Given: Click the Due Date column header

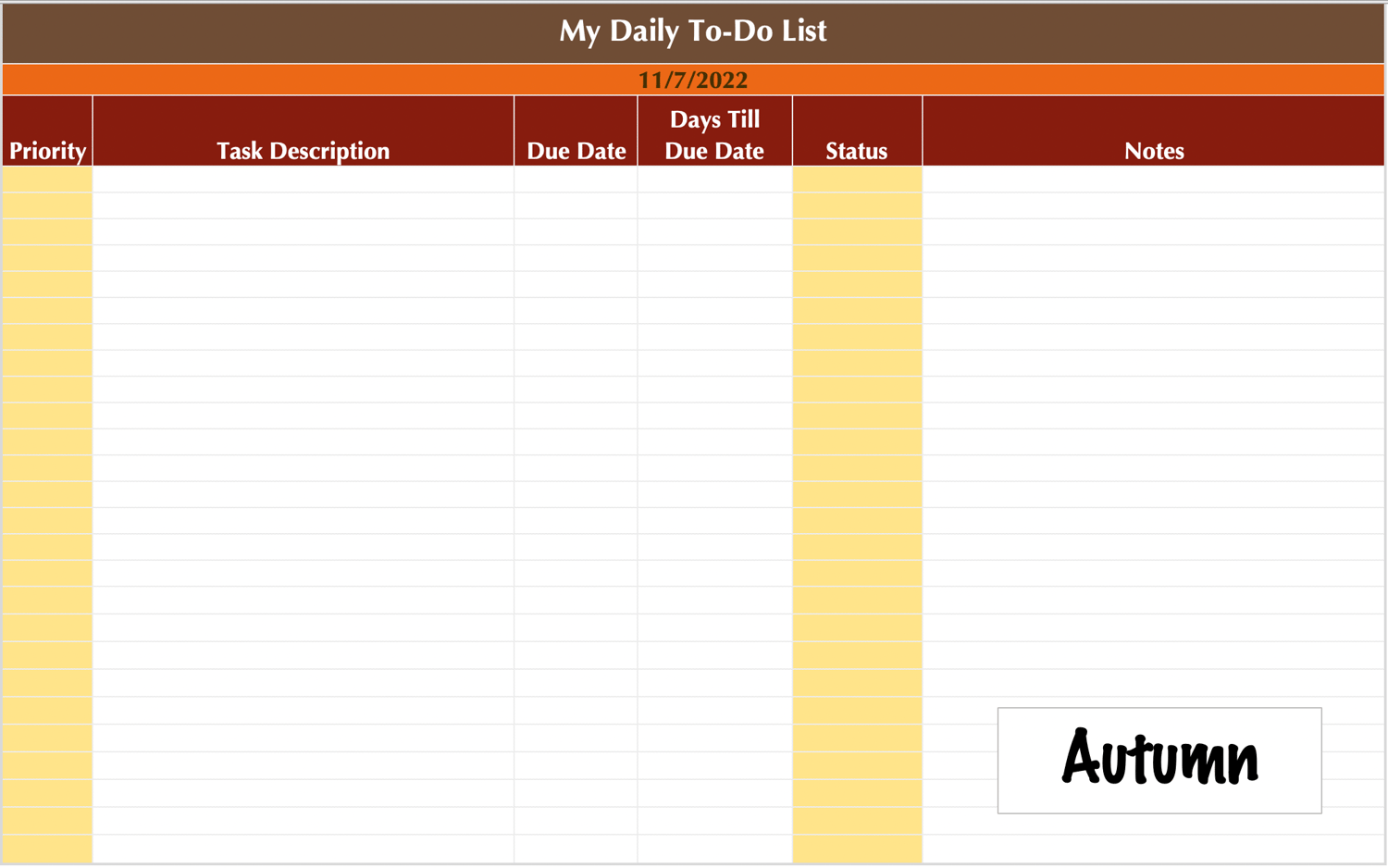Looking at the screenshot, I should tap(576, 131).
